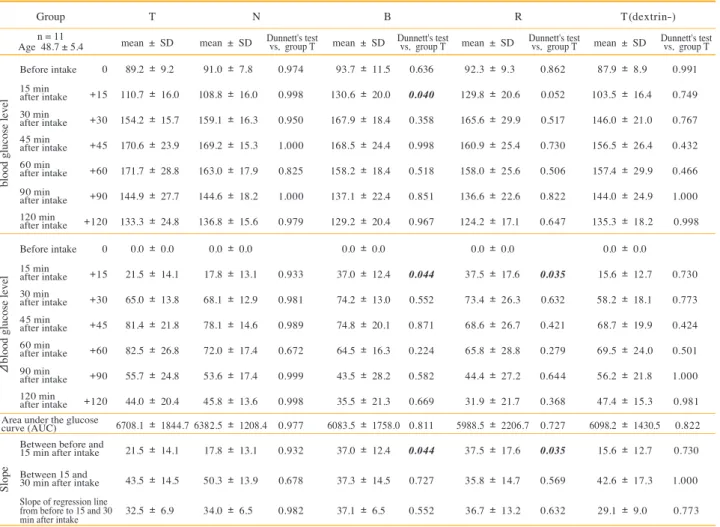This screenshot has width=720, height=527.
Task: Click the value "170.6 ± 23.9"
Action: coord(150,146)
